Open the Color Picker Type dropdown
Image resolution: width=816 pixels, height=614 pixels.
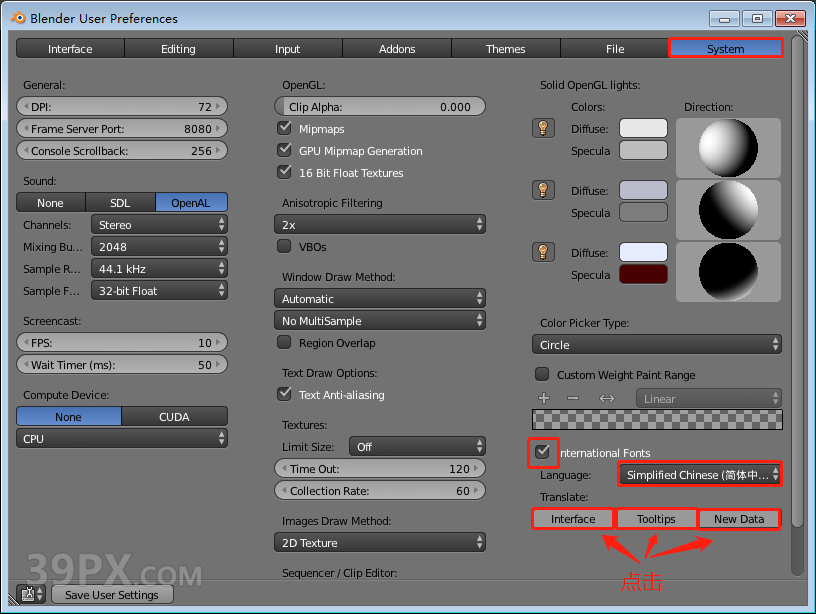[x=657, y=343]
